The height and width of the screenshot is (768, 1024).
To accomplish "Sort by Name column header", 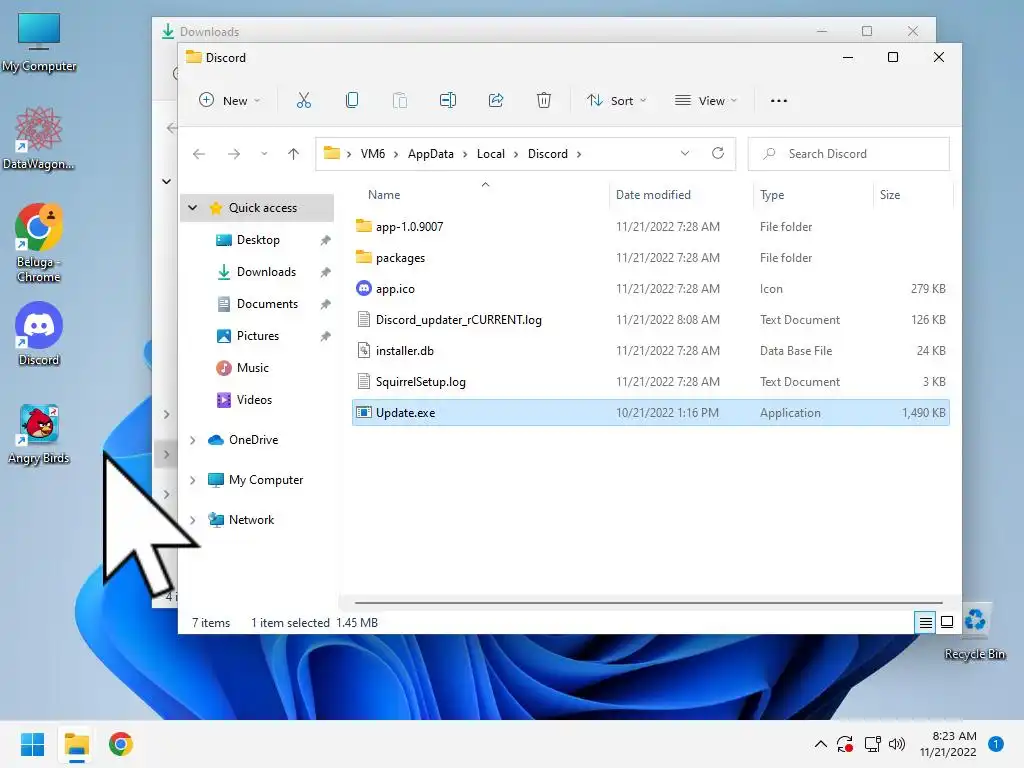I will point(384,195).
